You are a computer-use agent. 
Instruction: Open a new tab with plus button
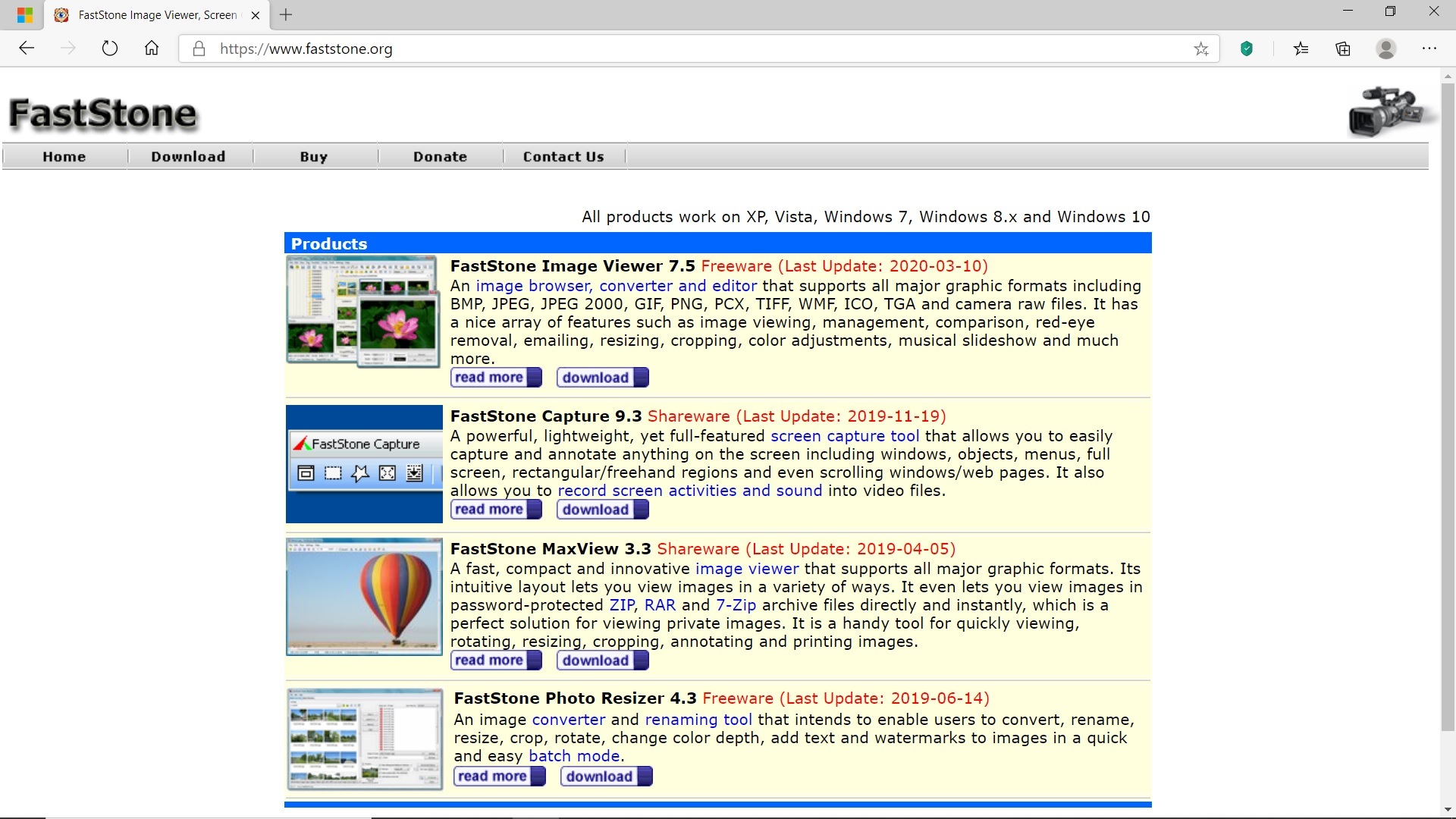[x=285, y=14]
